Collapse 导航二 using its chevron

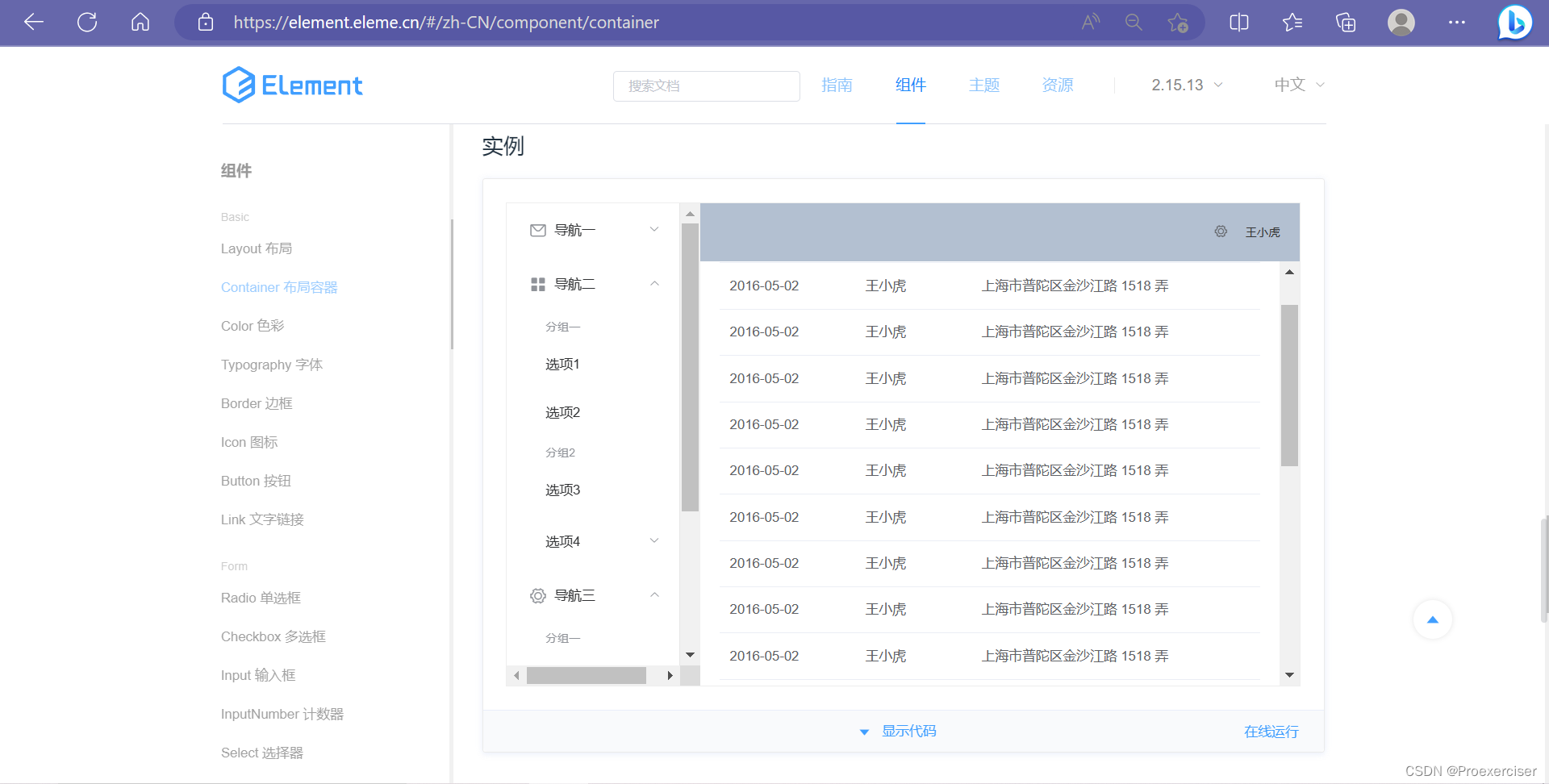pyautogui.click(x=654, y=283)
